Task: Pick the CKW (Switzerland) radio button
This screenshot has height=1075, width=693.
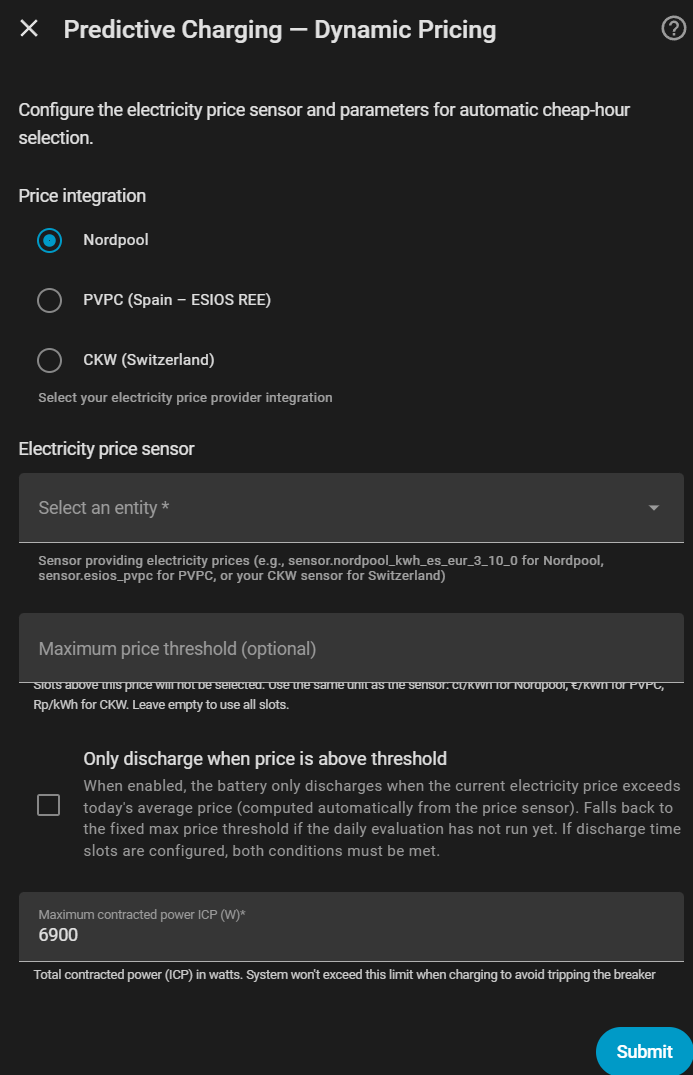Action: [49, 360]
